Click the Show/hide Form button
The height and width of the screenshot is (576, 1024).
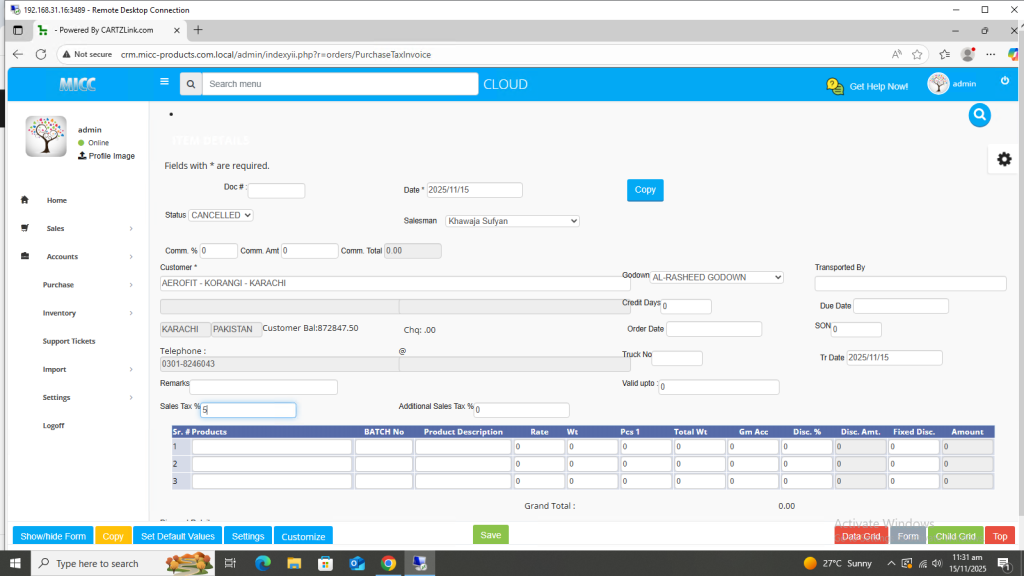pos(53,536)
